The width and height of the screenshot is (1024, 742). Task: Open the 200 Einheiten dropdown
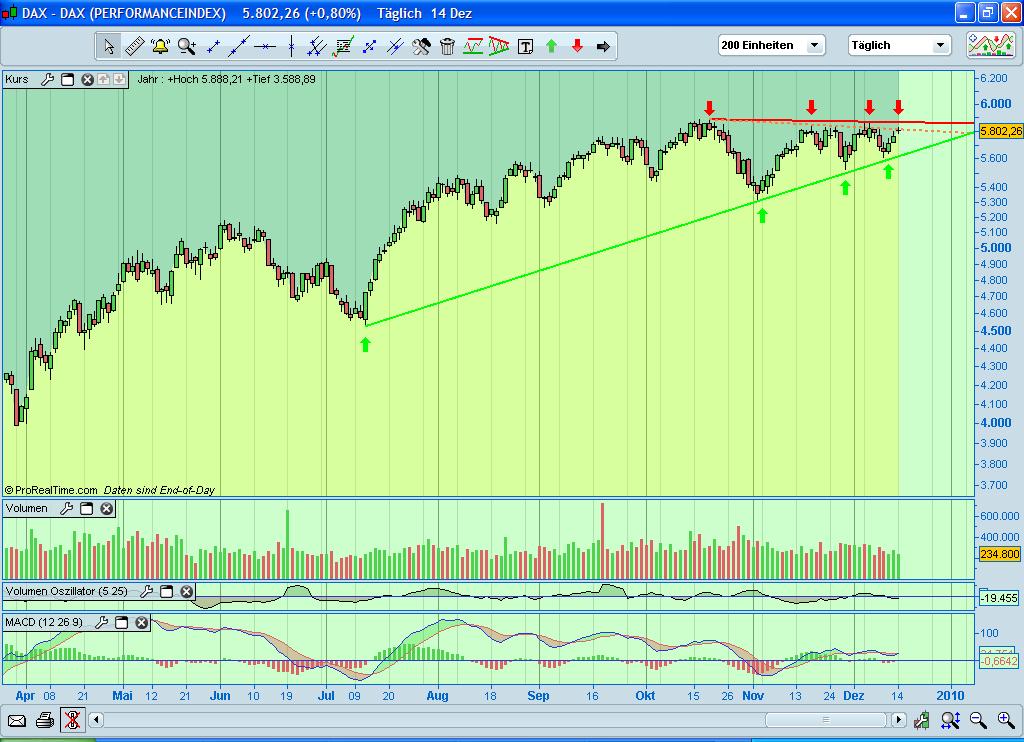(x=814, y=45)
